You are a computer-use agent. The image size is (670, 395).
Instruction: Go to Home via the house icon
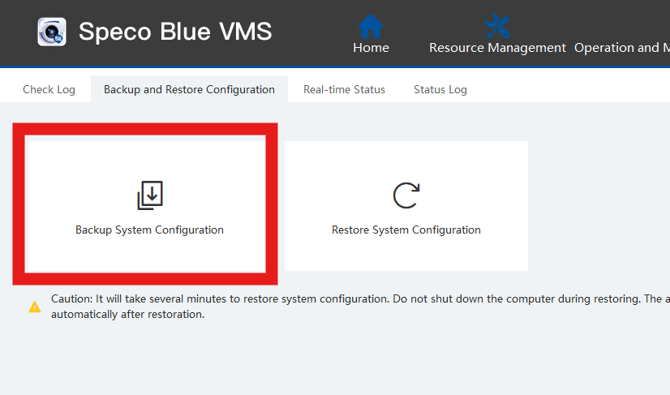(x=370, y=27)
